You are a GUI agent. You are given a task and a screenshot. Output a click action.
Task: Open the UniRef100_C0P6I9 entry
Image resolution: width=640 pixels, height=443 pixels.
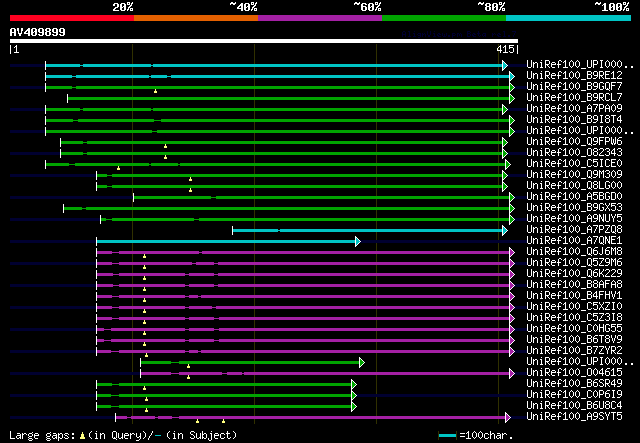[x=573, y=395]
